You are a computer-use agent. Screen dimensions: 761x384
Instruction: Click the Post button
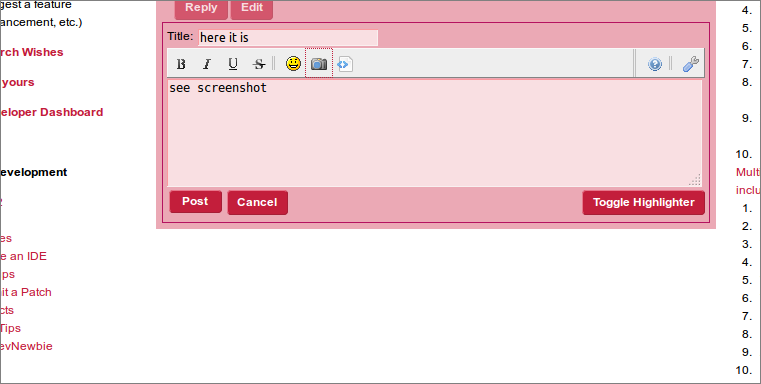click(x=195, y=201)
